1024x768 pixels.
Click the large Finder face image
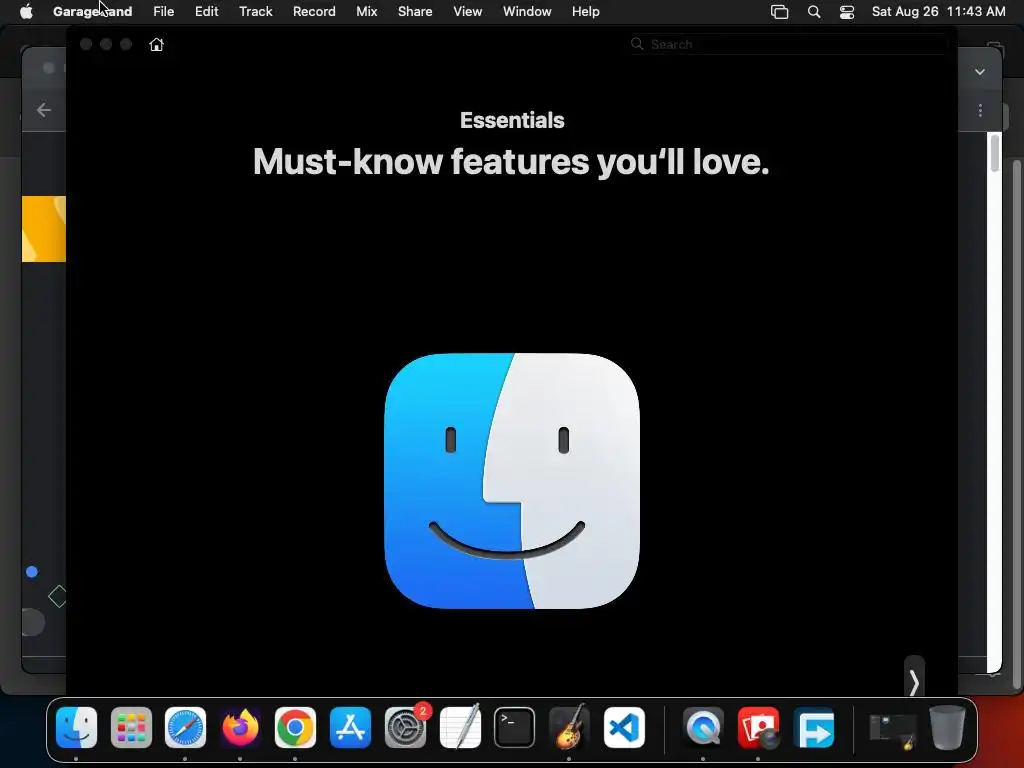(512, 481)
